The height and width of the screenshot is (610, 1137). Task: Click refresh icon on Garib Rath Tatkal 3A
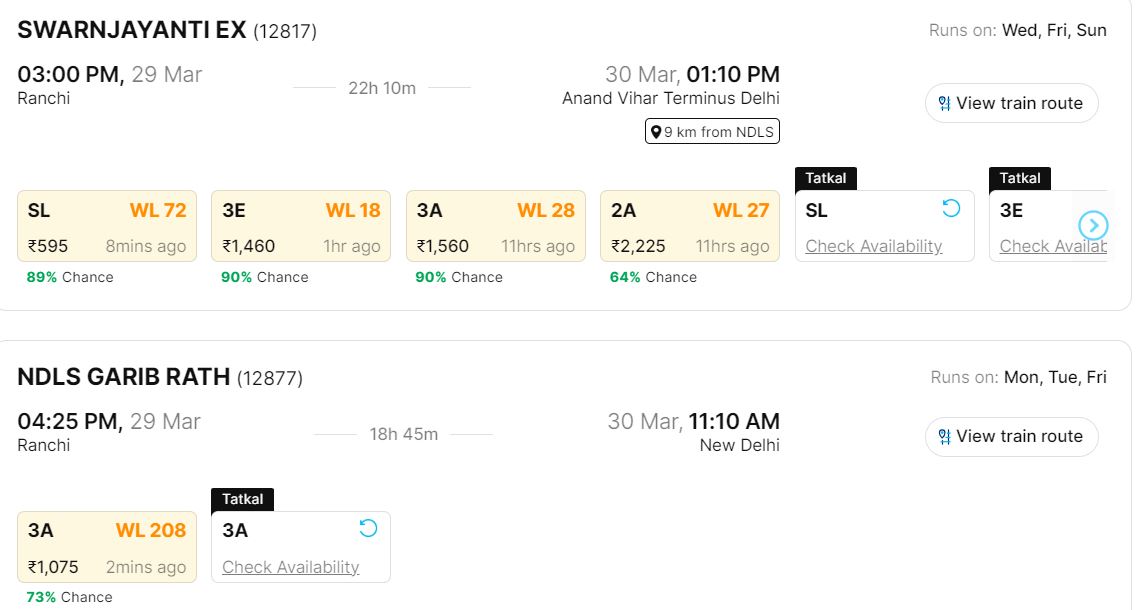coord(368,528)
